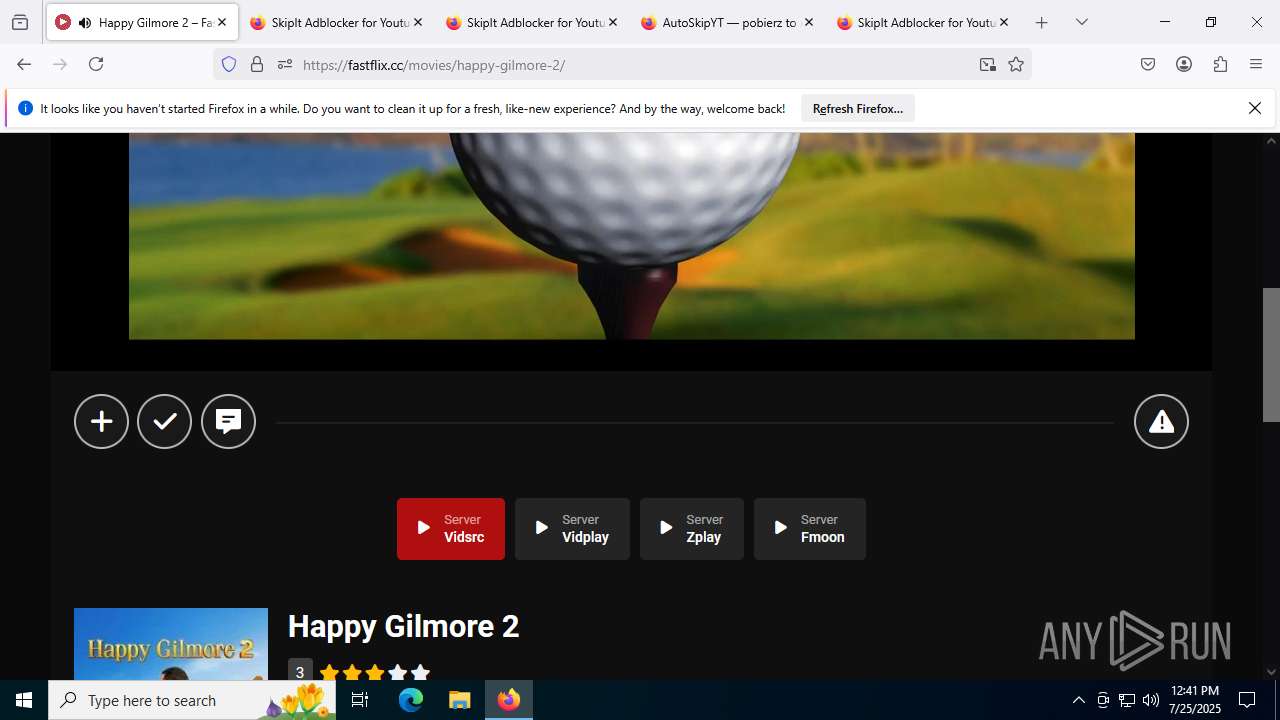Select Server Vidplay

[572, 529]
